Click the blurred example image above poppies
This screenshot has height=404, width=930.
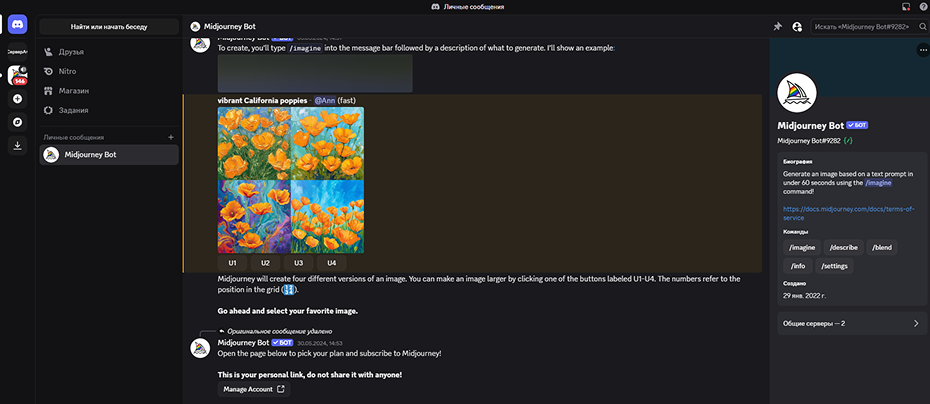point(315,73)
